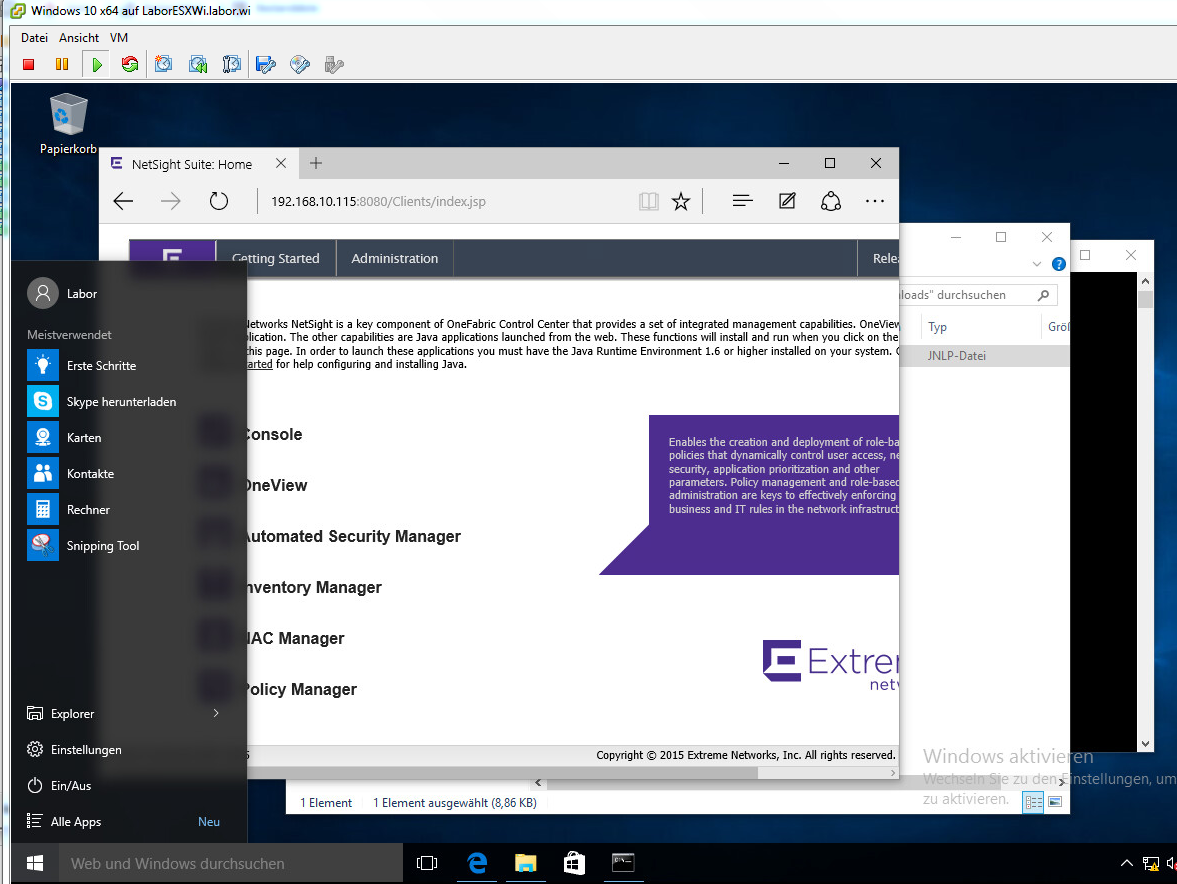Launch Policy Manager

point(301,690)
